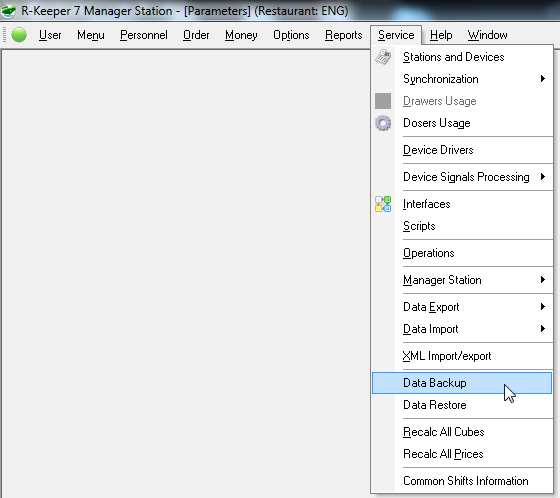Click the Interfaces colored blocks icon
The height and width of the screenshot is (498, 560).
click(x=383, y=204)
